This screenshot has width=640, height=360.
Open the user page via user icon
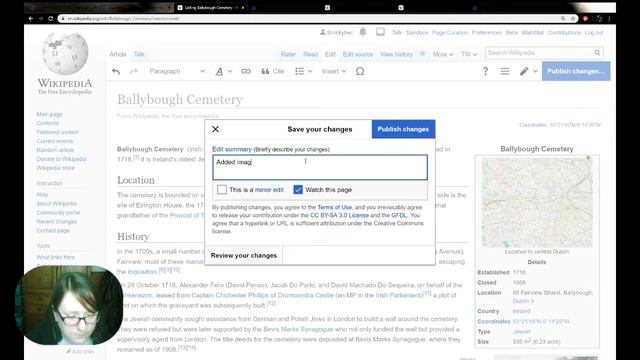point(323,32)
